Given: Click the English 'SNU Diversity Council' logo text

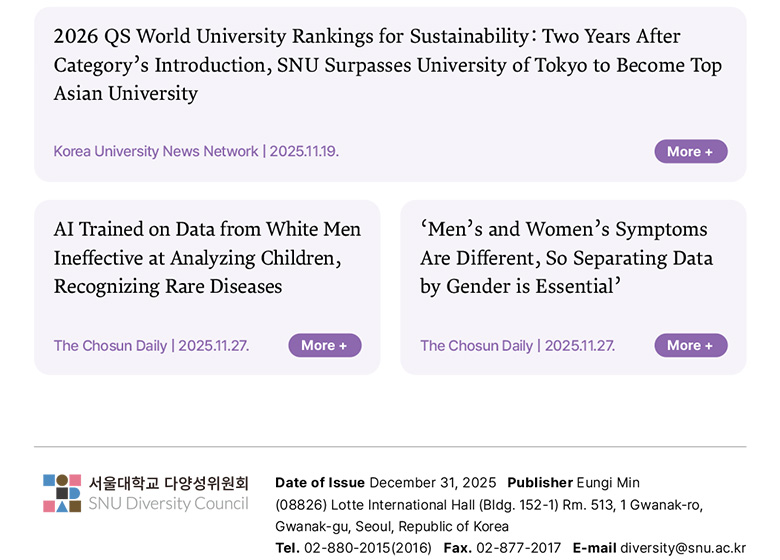Looking at the screenshot, I should pyautogui.click(x=168, y=503).
